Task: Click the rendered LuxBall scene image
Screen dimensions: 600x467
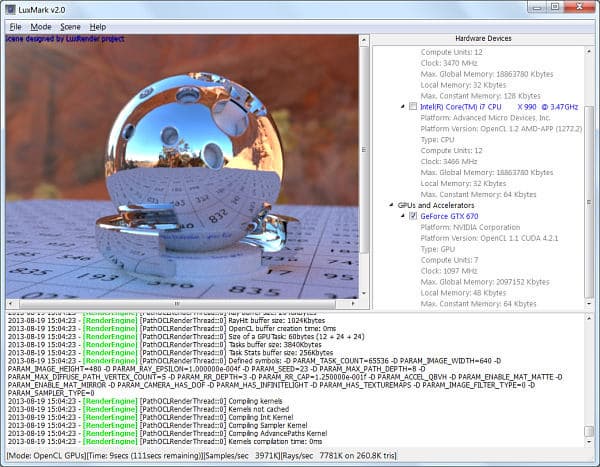Action: coord(182,167)
